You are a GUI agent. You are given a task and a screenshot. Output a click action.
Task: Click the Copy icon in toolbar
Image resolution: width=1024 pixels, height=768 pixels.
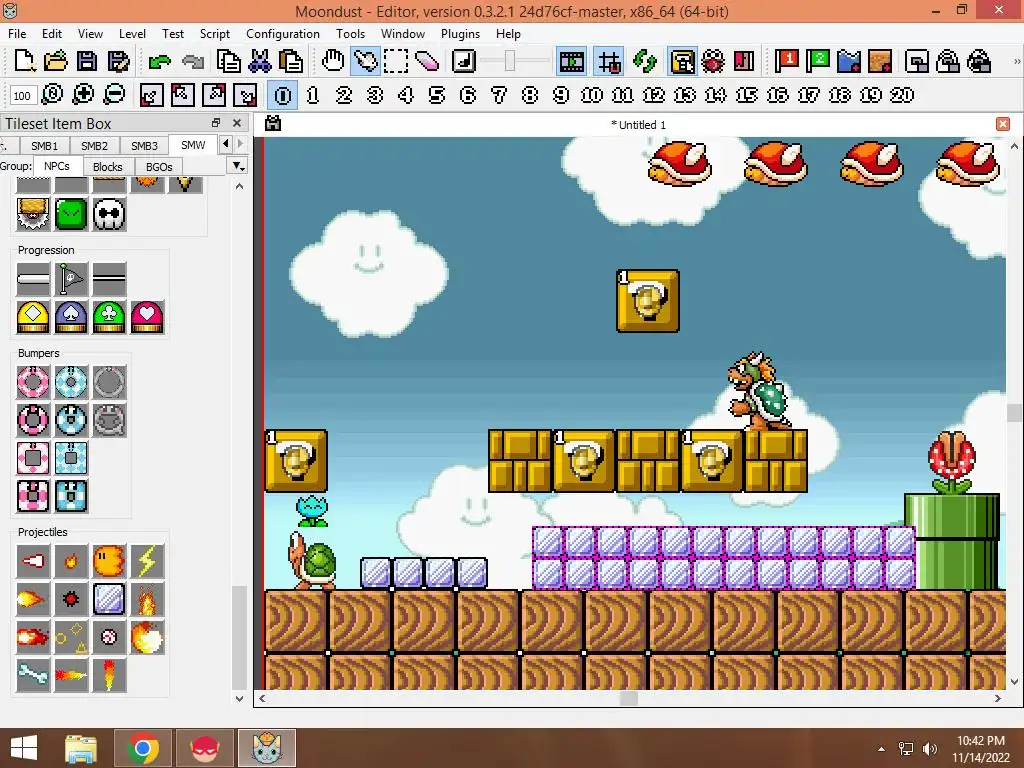point(229,61)
